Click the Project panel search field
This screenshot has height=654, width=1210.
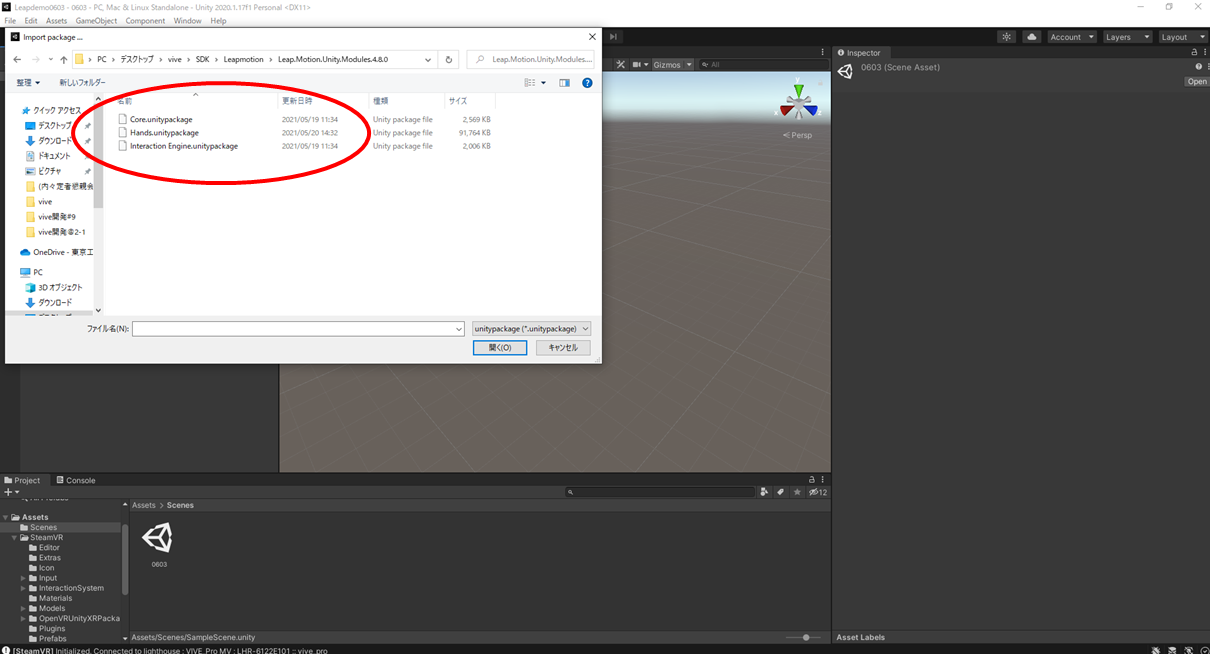pos(660,492)
